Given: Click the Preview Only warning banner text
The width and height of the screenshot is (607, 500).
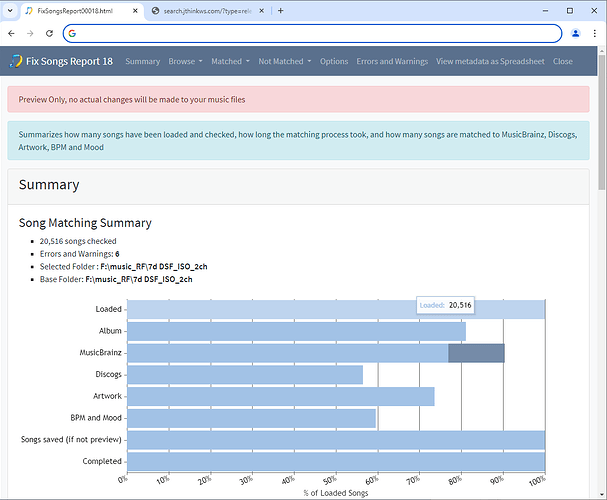Looking at the screenshot, I should pos(132,99).
